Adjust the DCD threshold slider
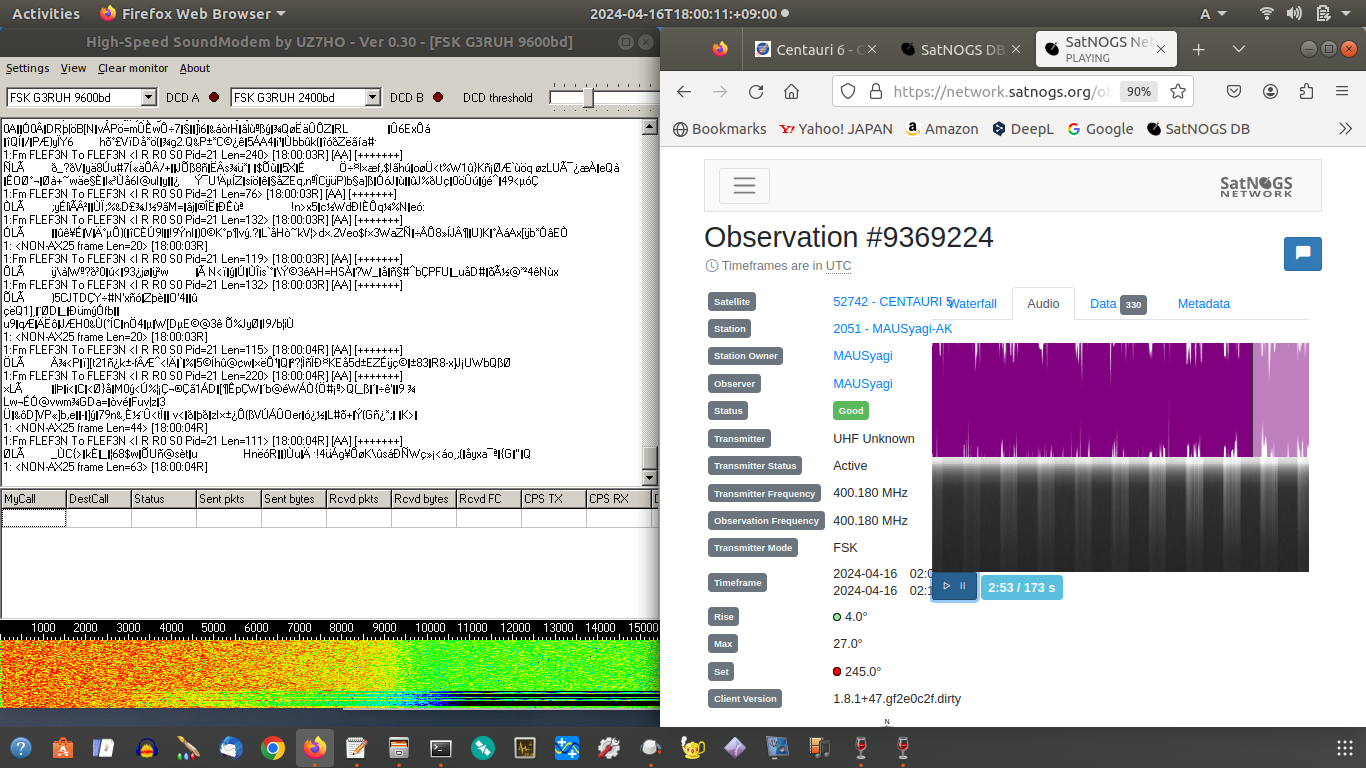Image resolution: width=1366 pixels, height=768 pixels. 589,97
